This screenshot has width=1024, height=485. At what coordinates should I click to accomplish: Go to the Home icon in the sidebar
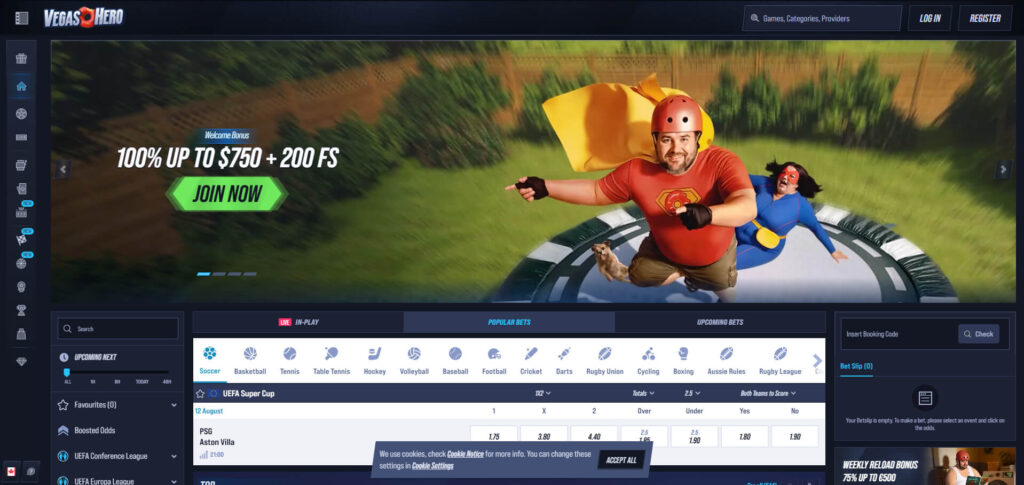click(x=22, y=86)
